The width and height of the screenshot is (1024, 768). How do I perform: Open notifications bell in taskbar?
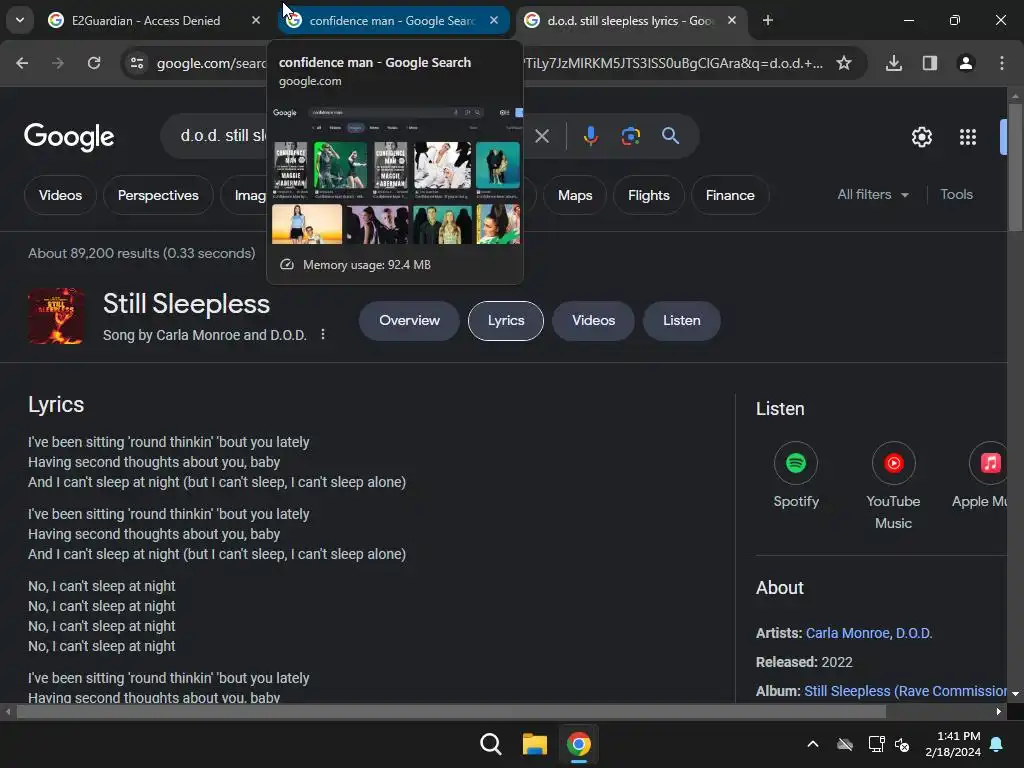pos(996,744)
